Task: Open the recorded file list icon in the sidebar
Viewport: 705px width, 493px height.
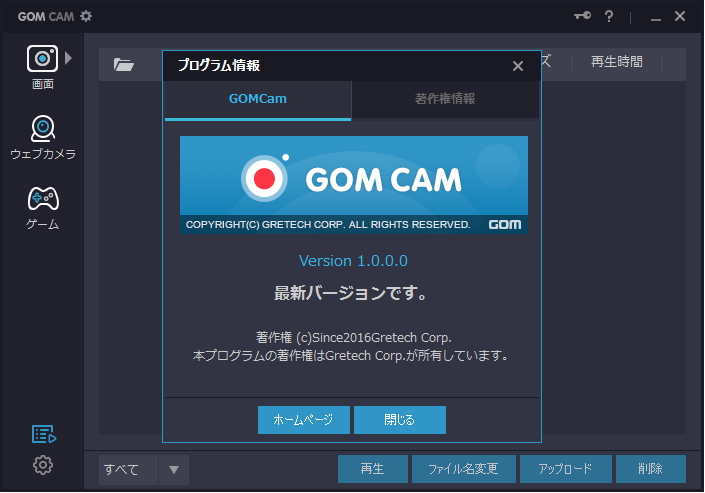Action: coord(44,434)
